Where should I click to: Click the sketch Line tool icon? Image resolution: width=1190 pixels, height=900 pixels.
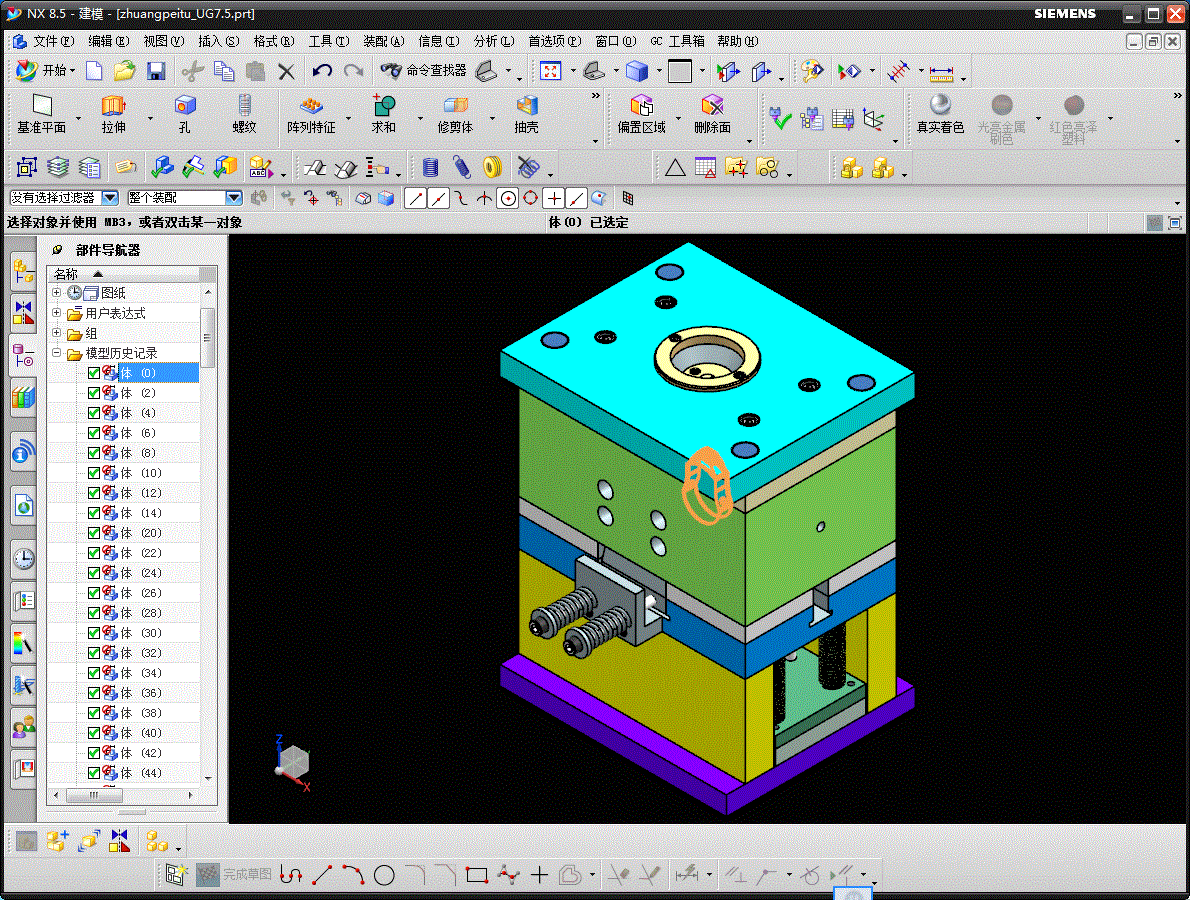pyautogui.click(x=322, y=875)
